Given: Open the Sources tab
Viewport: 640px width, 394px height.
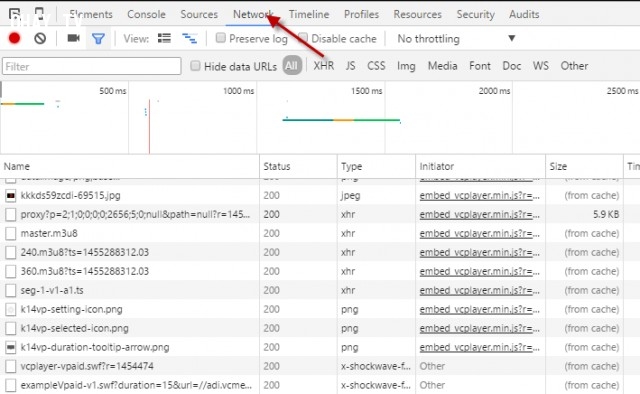Looking at the screenshot, I should (199, 14).
